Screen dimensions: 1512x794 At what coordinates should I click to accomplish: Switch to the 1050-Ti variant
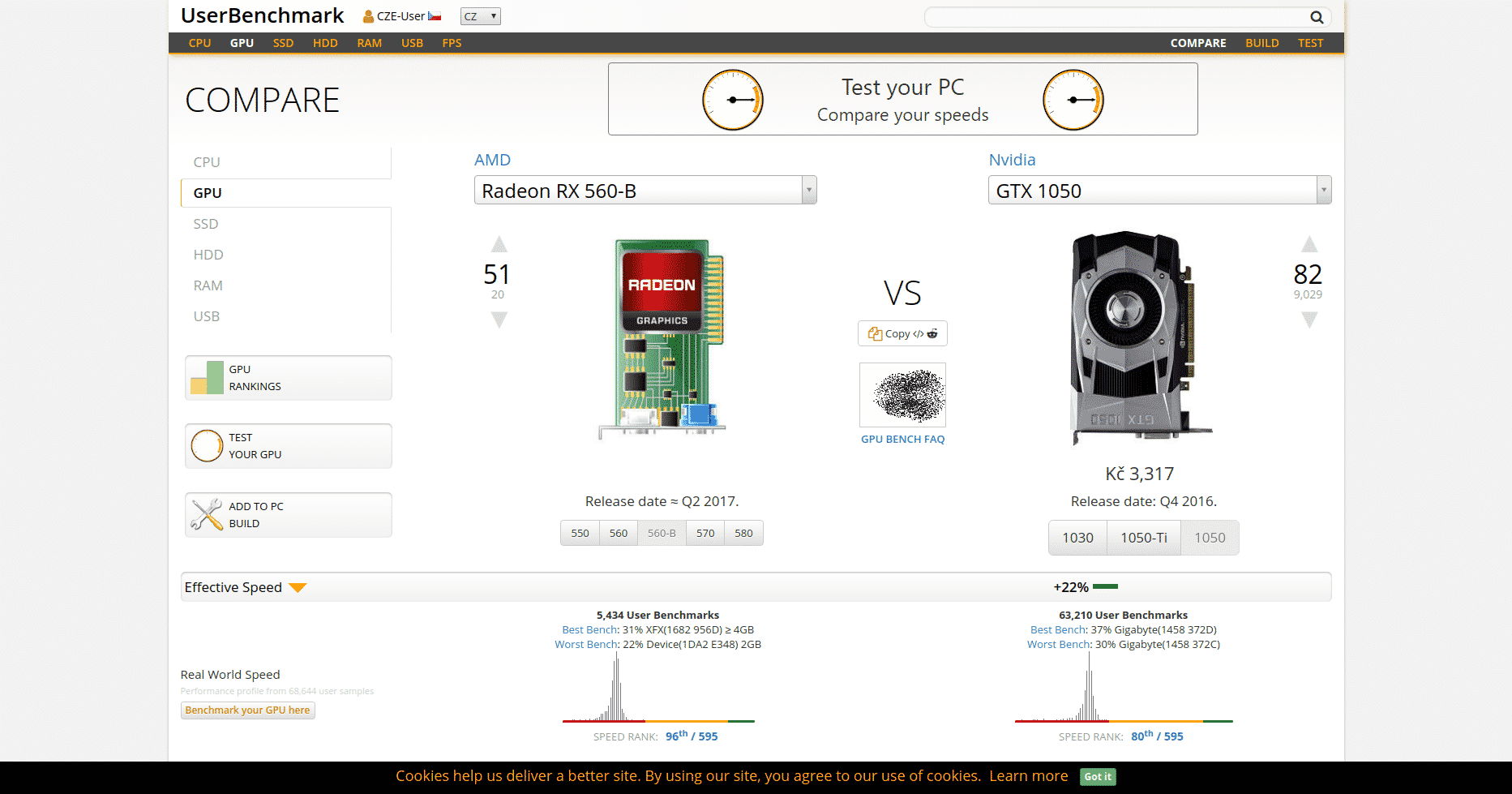click(x=1143, y=538)
